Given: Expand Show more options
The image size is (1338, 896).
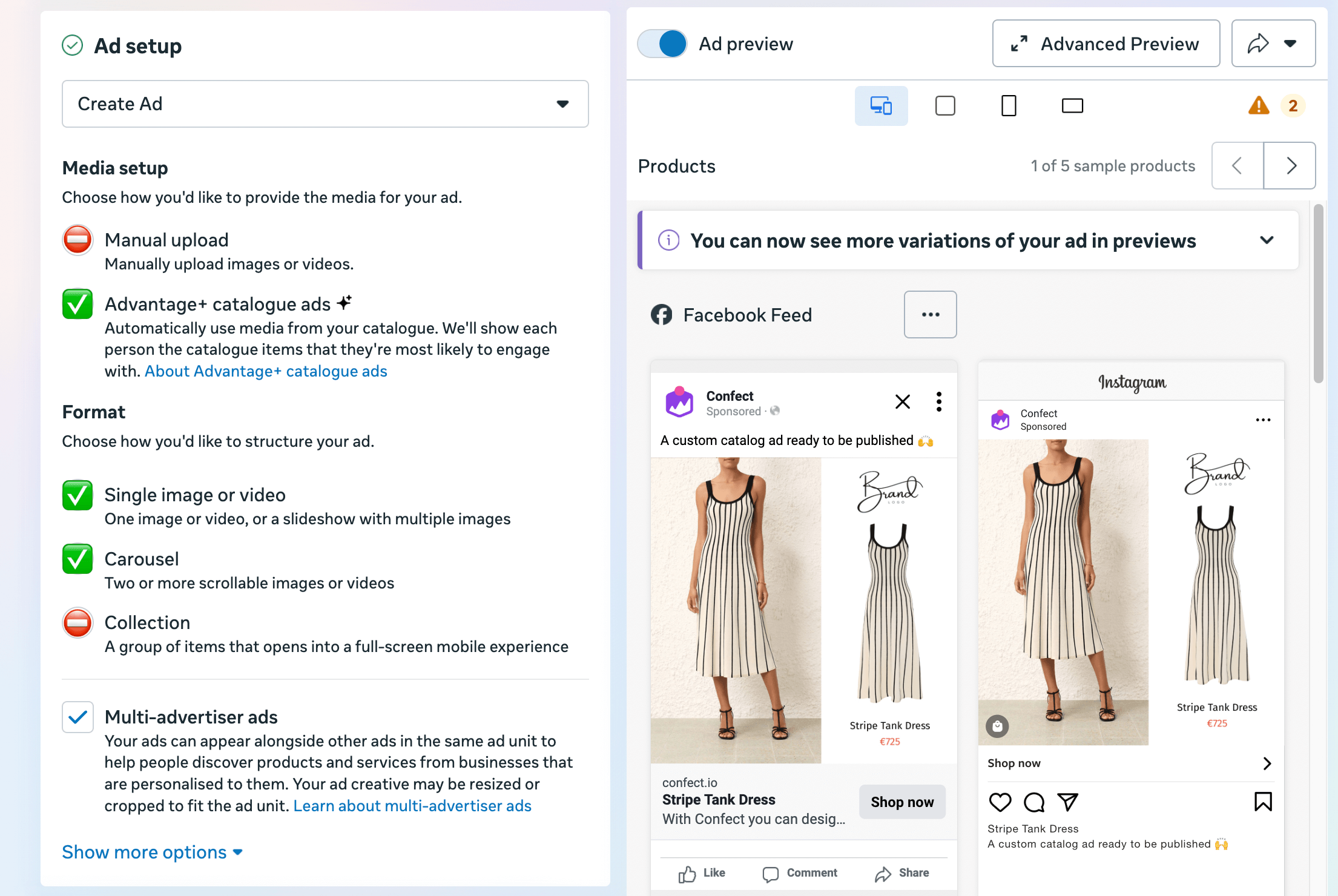Looking at the screenshot, I should click(x=153, y=852).
